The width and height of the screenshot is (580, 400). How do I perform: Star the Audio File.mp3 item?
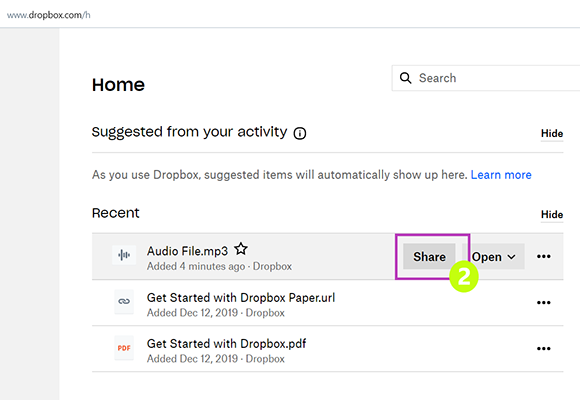241,249
